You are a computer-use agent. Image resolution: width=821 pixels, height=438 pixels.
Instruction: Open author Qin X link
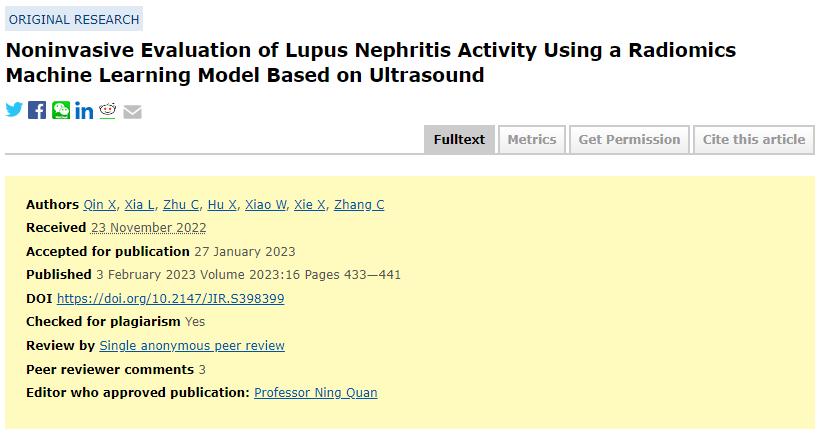(x=99, y=205)
